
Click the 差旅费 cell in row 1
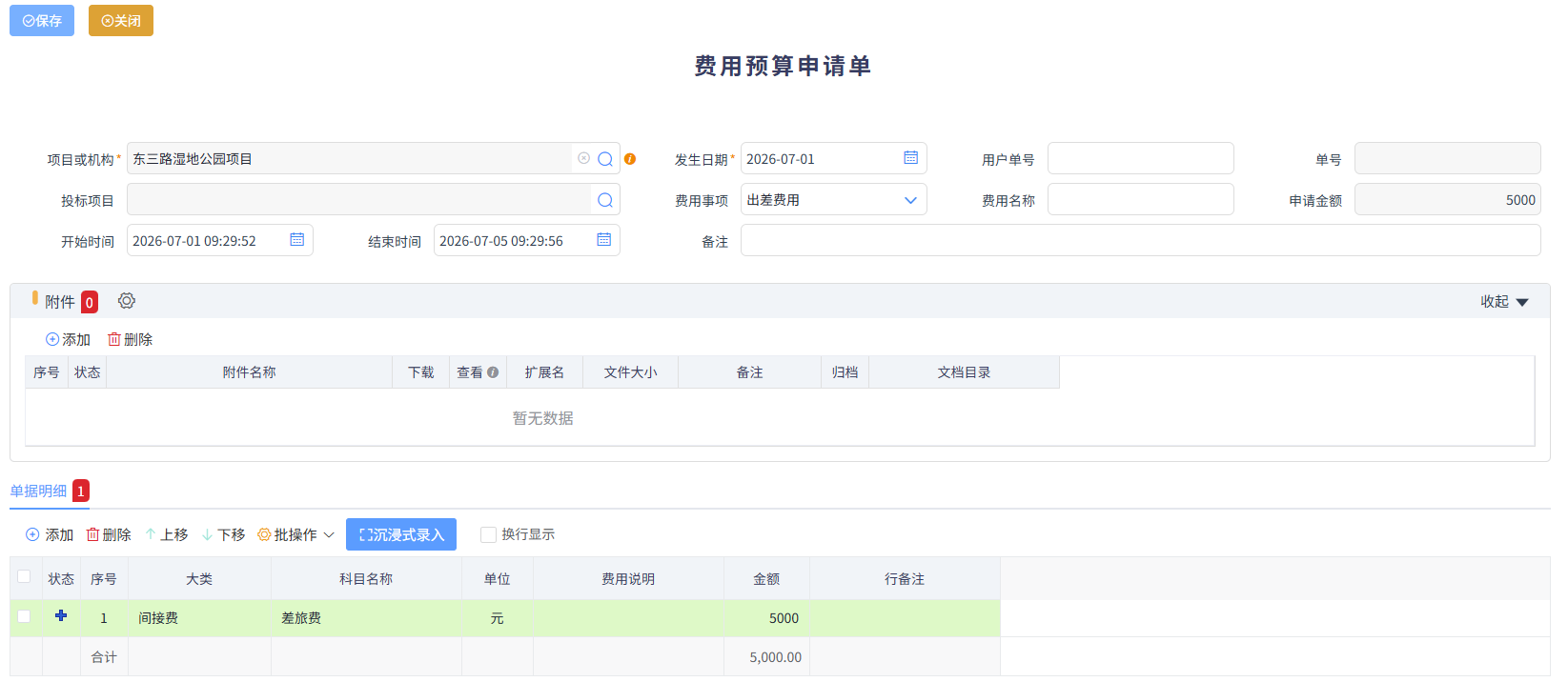click(x=366, y=618)
